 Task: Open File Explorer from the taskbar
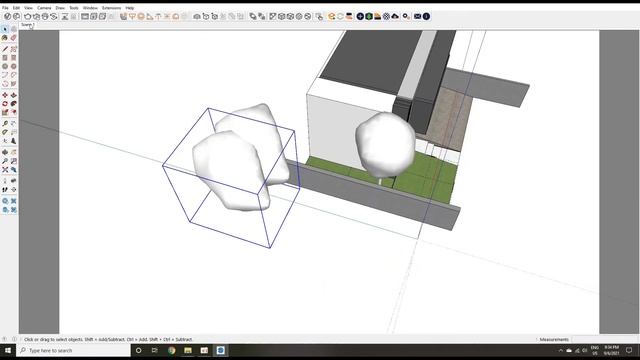(188, 350)
